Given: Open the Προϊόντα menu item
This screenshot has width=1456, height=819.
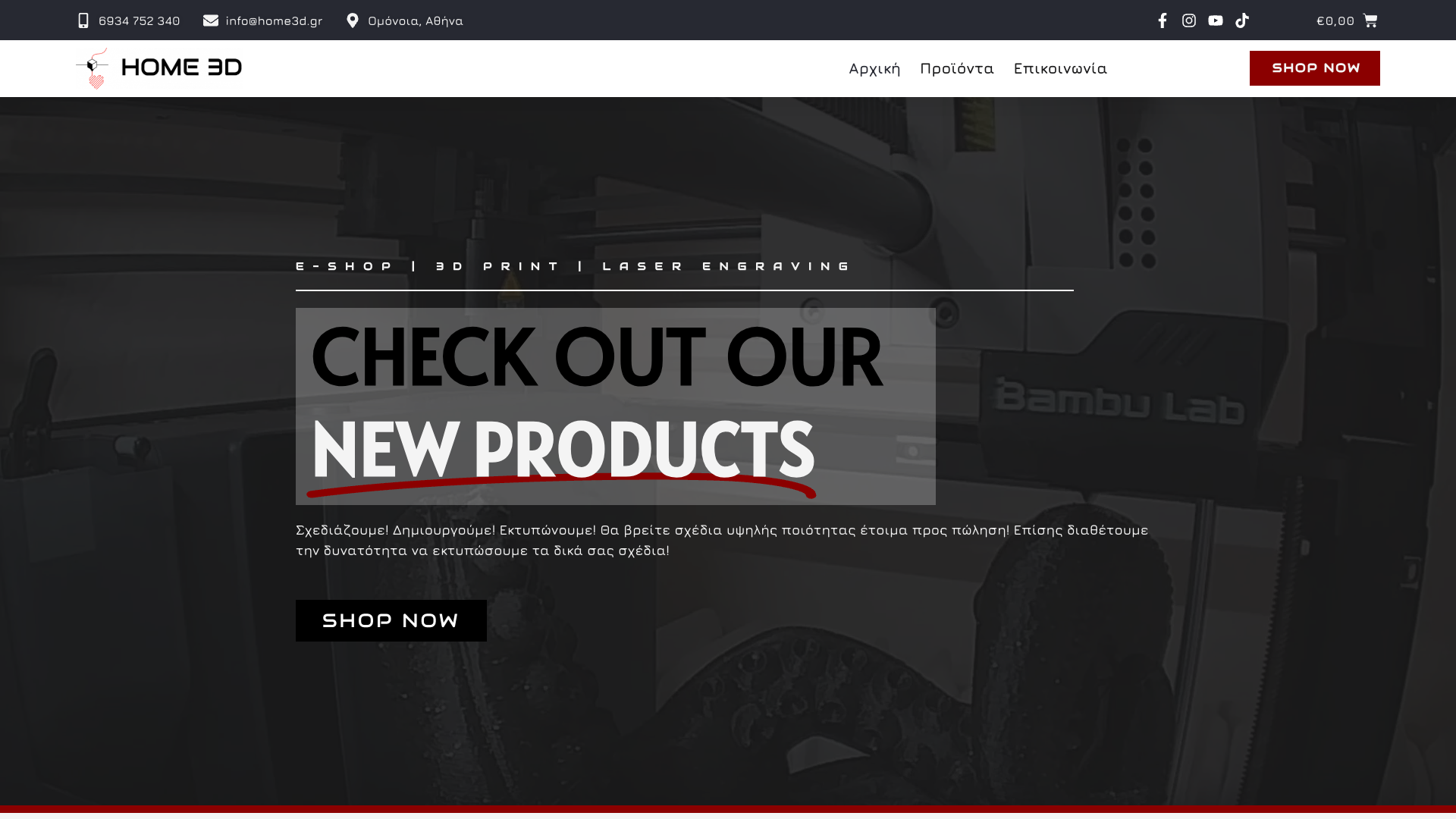Looking at the screenshot, I should (957, 69).
